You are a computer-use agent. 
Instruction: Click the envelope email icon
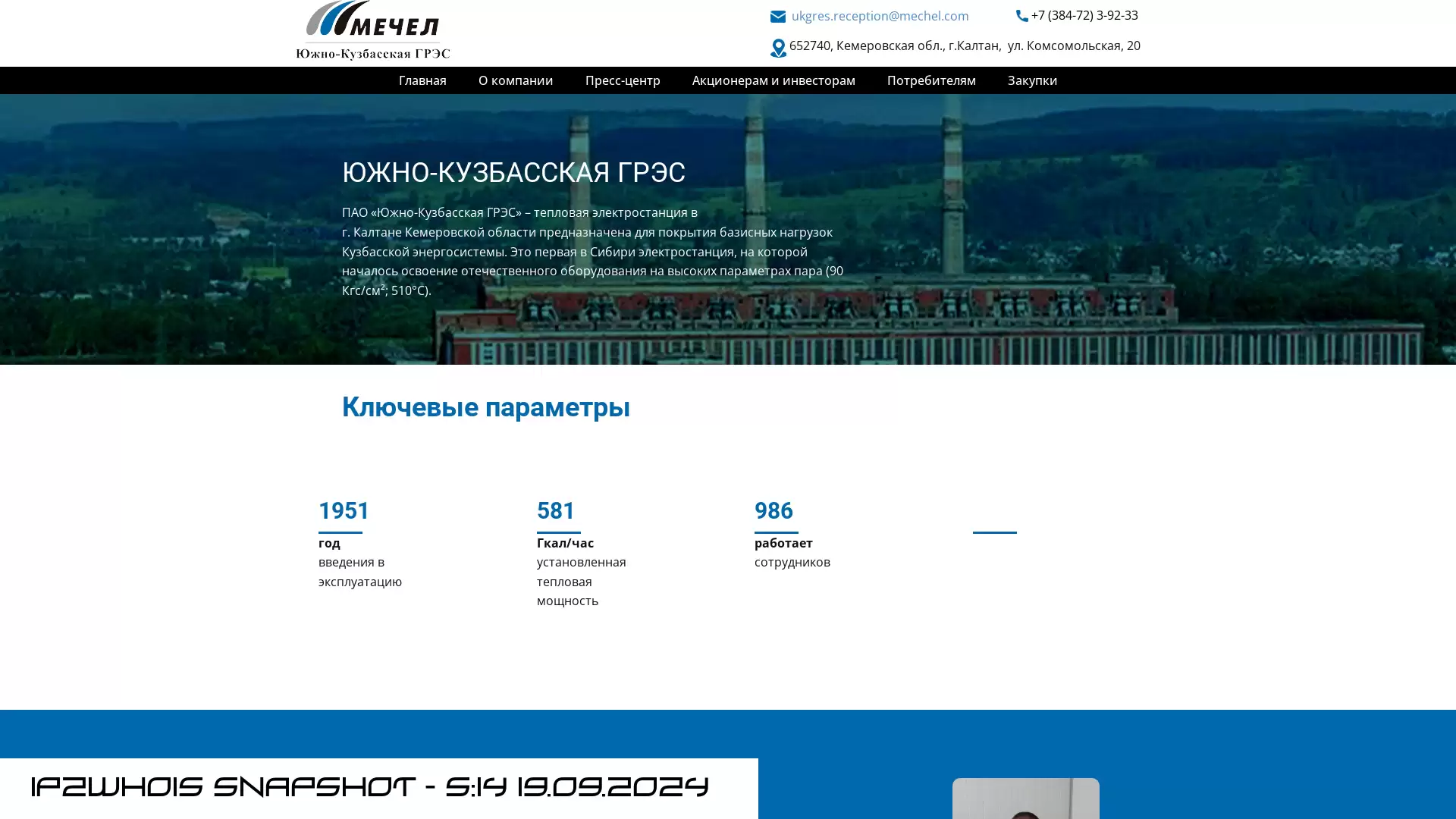778,16
